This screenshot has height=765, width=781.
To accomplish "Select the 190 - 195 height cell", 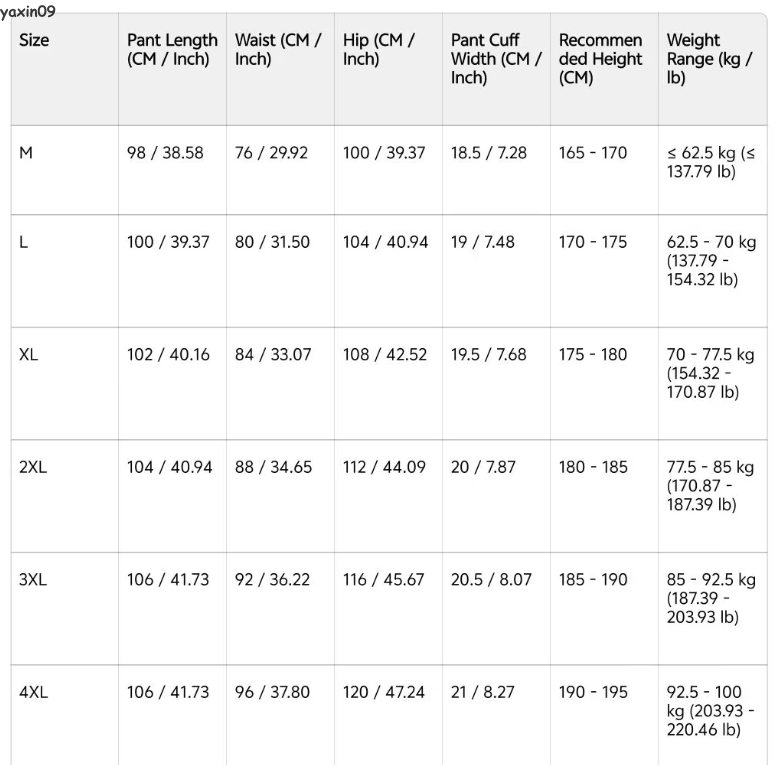I will pyautogui.click(x=593, y=692).
